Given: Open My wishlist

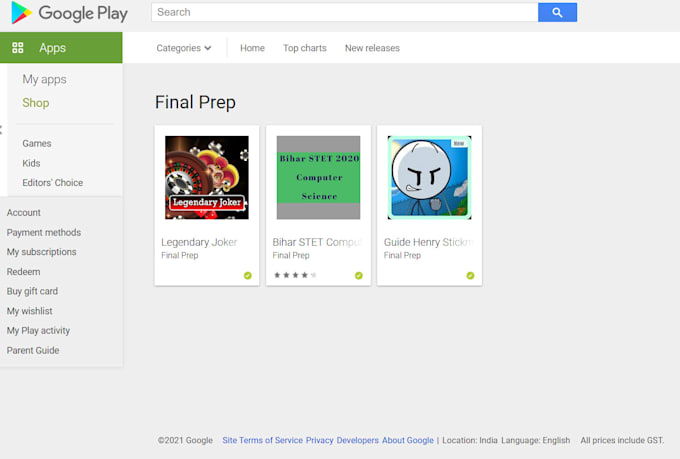Looking at the screenshot, I should pyautogui.click(x=29, y=311).
